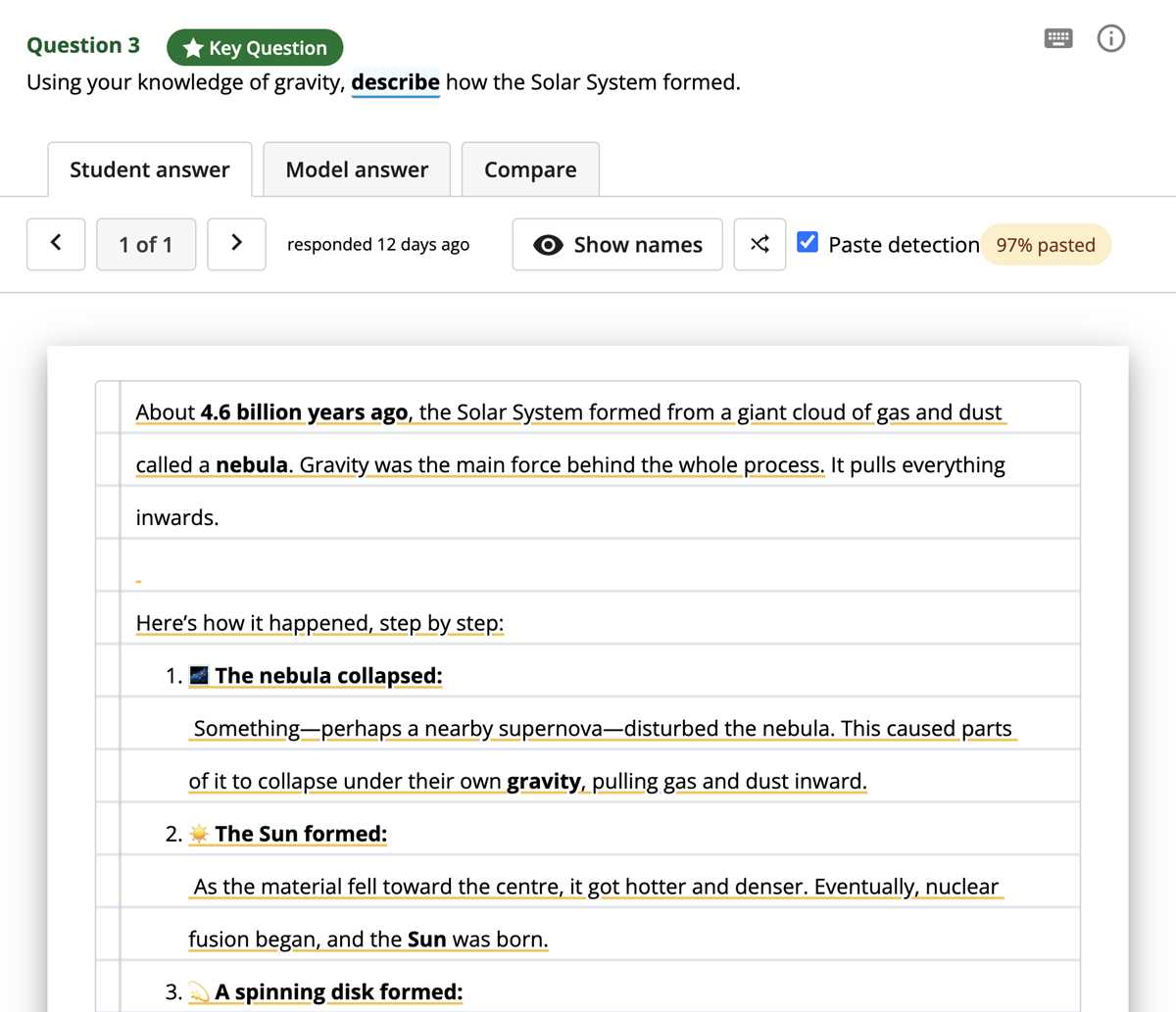Click the star icon in Key Question badge
The image size is (1176, 1012).
point(193,48)
